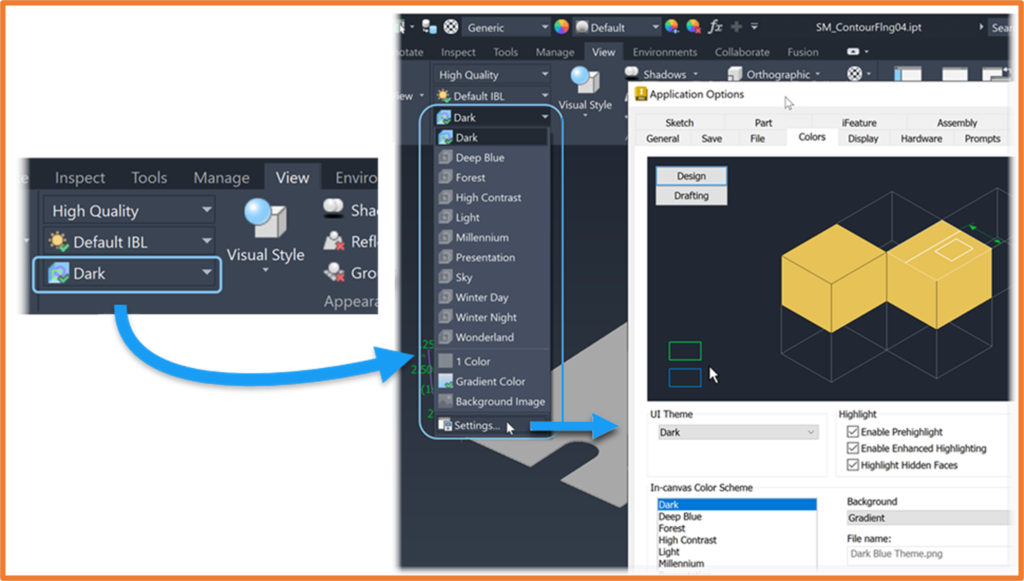
Task: Open the UI Theme dropdown showing Dark
Action: (x=737, y=432)
